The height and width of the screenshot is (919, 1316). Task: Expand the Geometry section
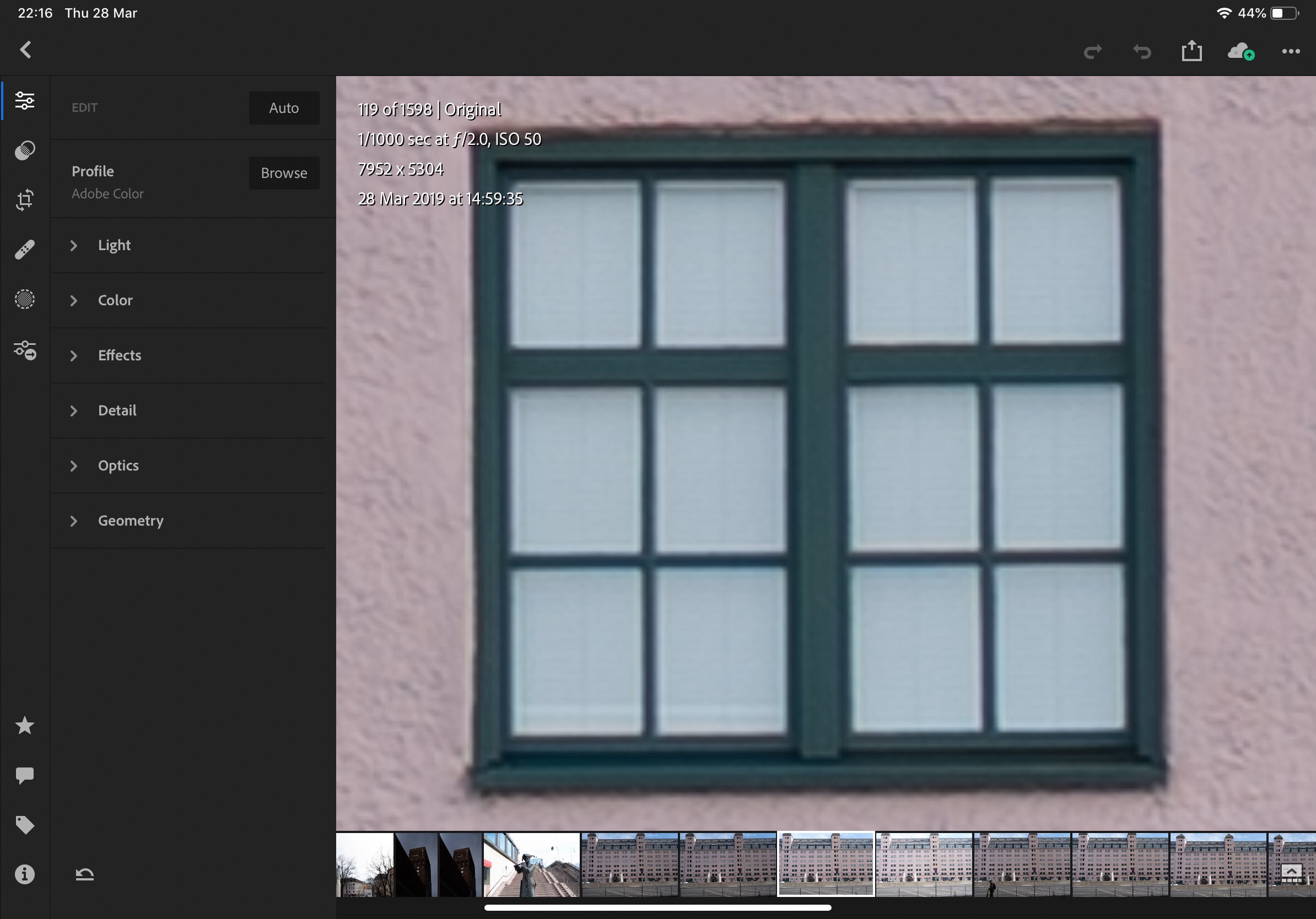[130, 521]
